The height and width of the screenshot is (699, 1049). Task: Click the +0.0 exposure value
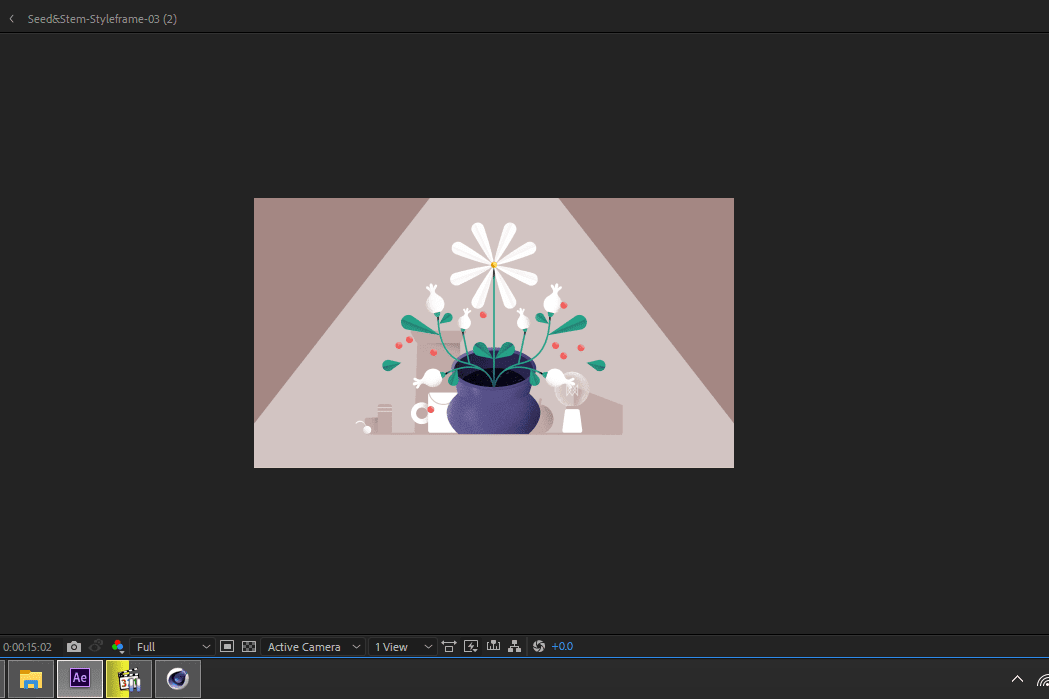[x=562, y=647]
